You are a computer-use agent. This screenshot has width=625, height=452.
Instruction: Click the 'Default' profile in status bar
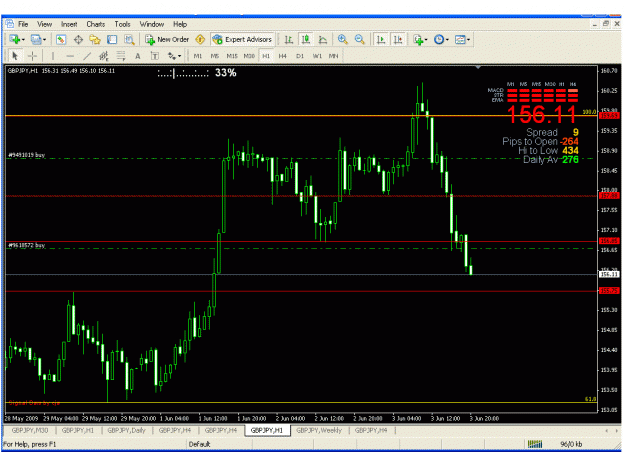coord(199,444)
